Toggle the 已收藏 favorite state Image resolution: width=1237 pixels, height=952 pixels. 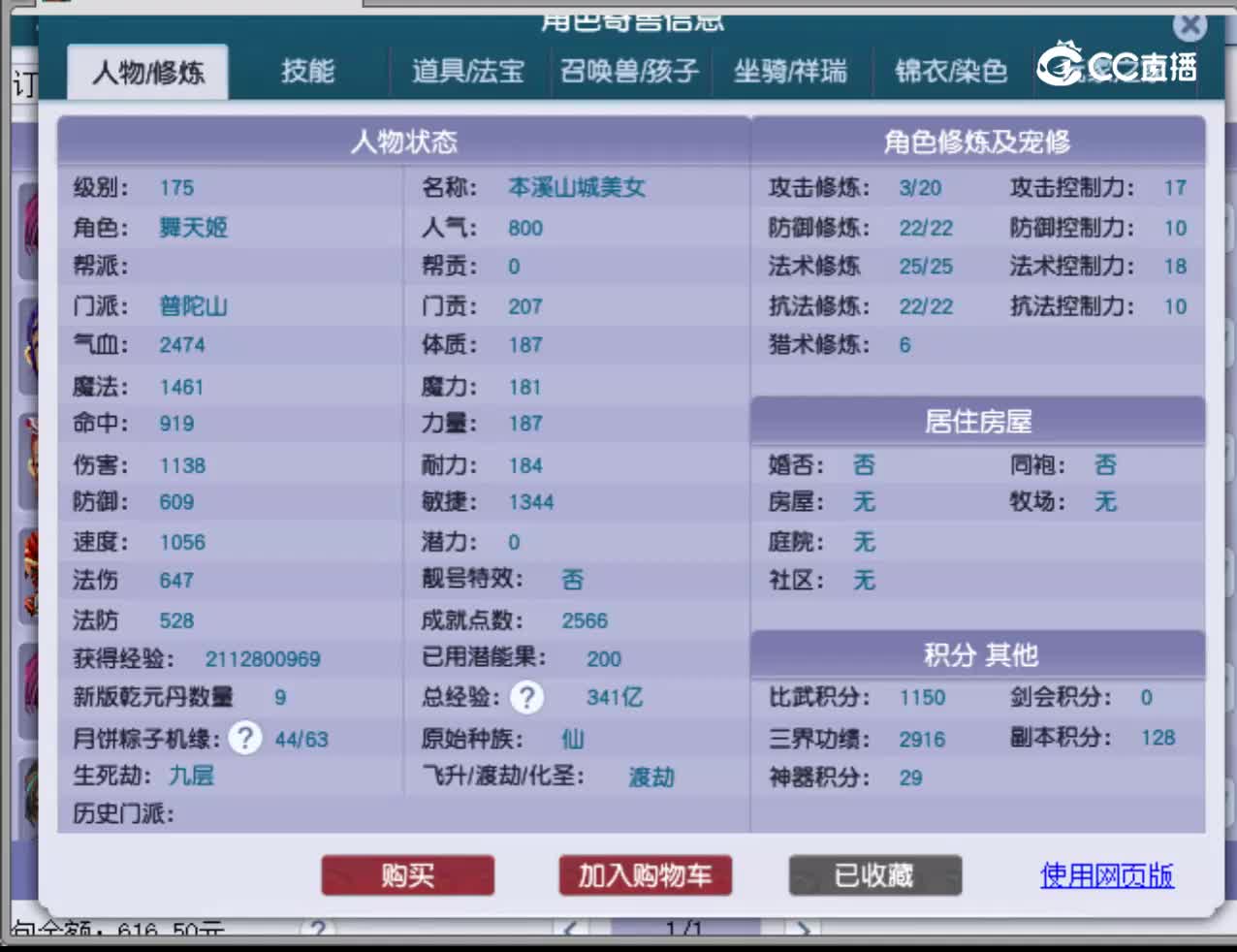point(874,874)
